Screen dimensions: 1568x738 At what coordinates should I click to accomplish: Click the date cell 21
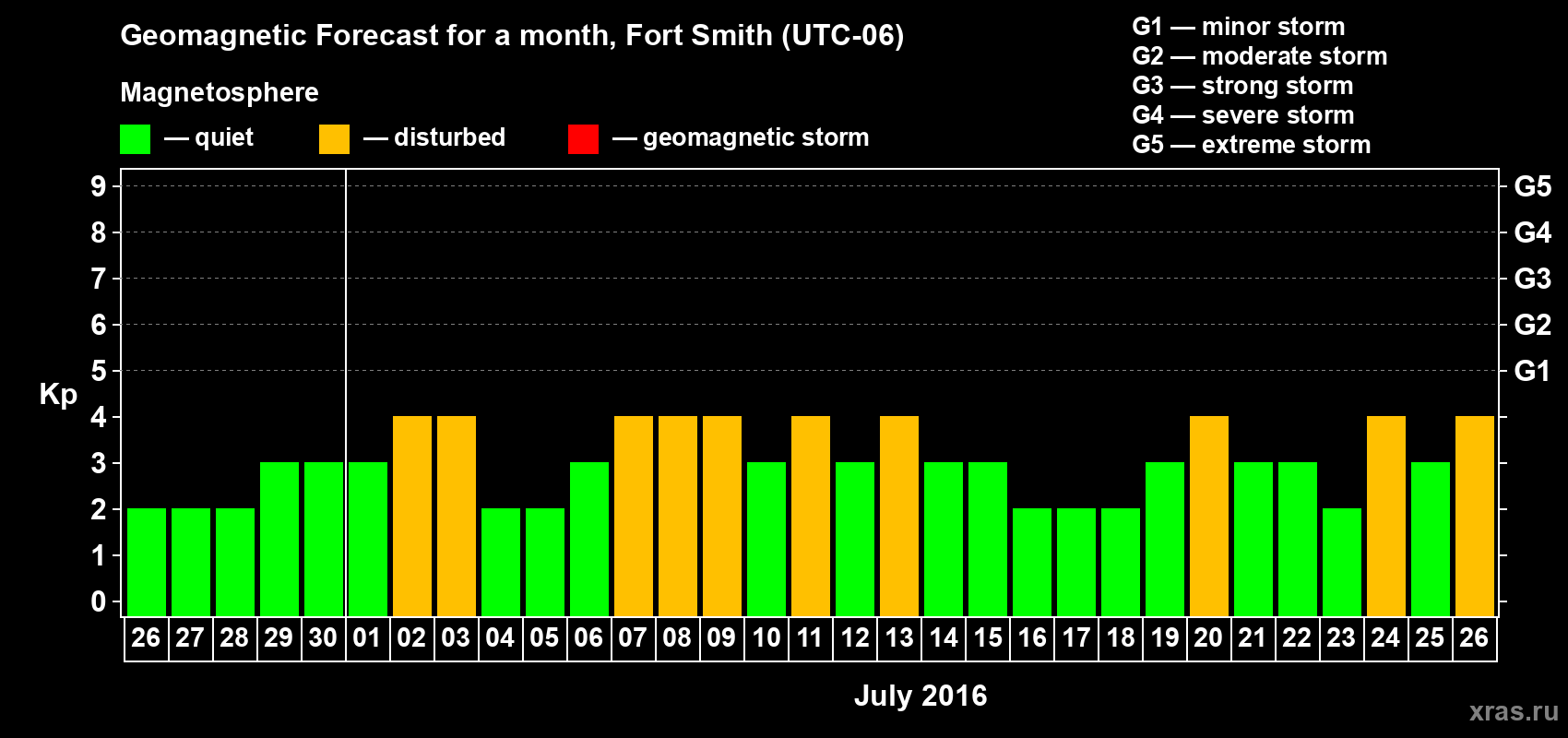(1253, 638)
